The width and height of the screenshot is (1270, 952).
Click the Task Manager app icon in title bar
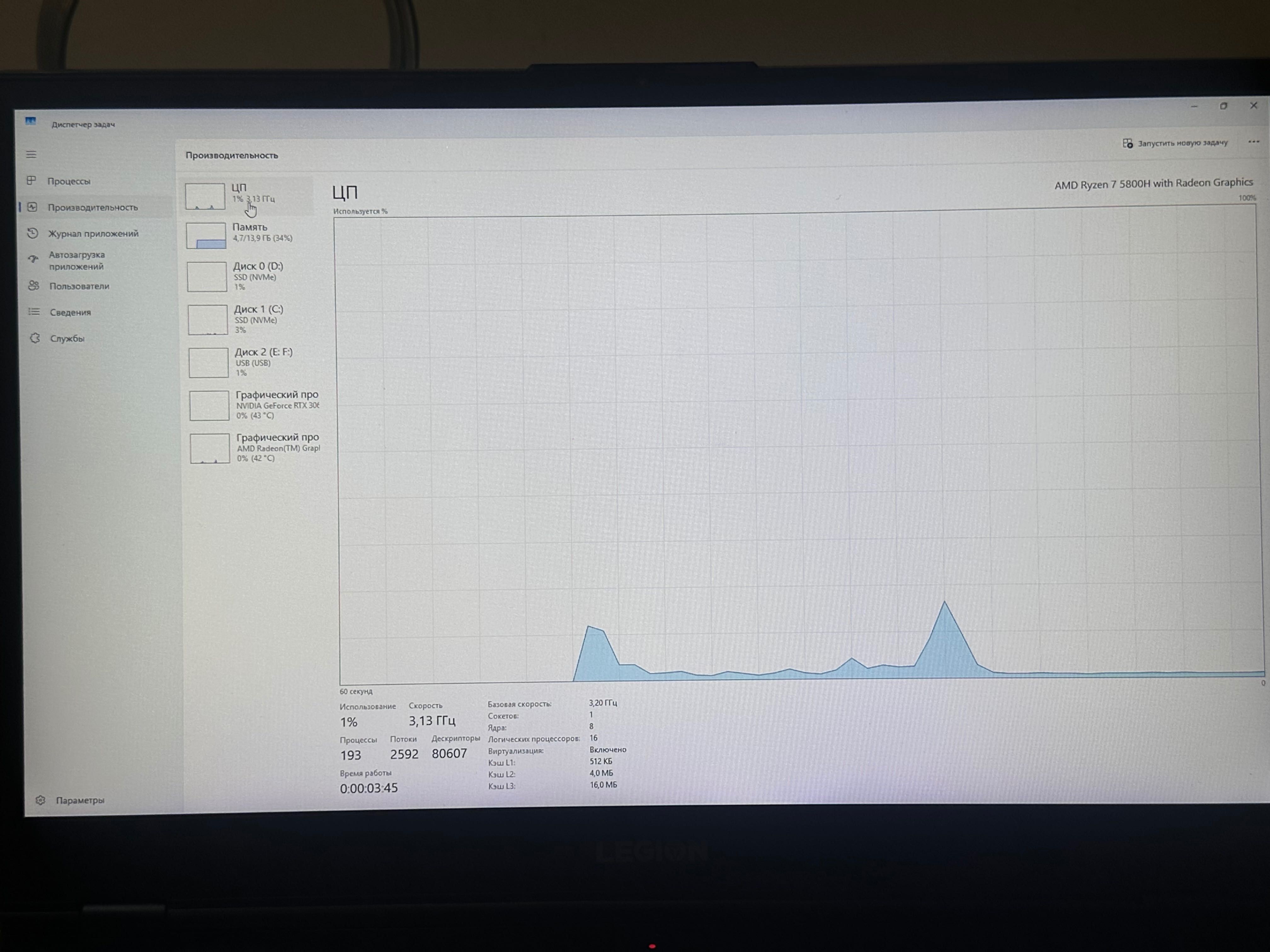[x=31, y=122]
